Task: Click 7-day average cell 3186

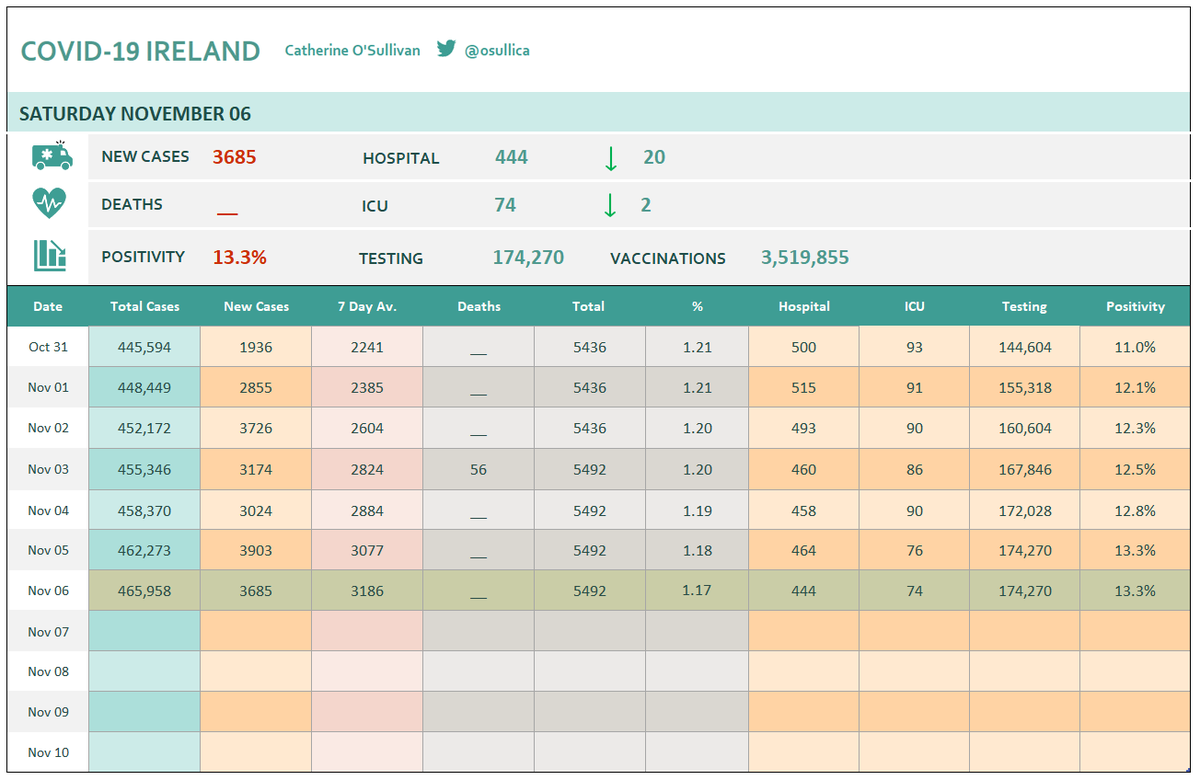Action: tap(367, 590)
